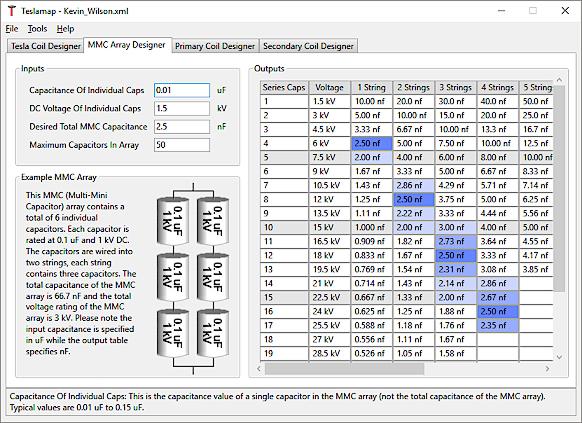Select the MMC Array Designer tab
This screenshot has width=582, height=423.
click(x=127, y=45)
